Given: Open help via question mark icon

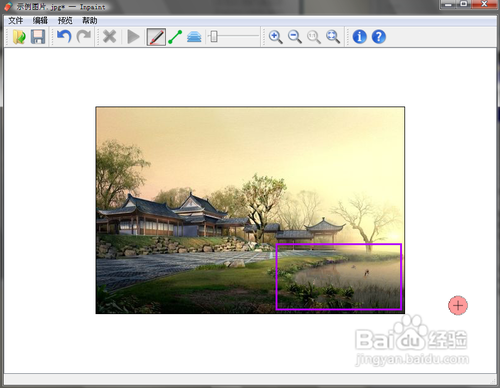Looking at the screenshot, I should 379,37.
